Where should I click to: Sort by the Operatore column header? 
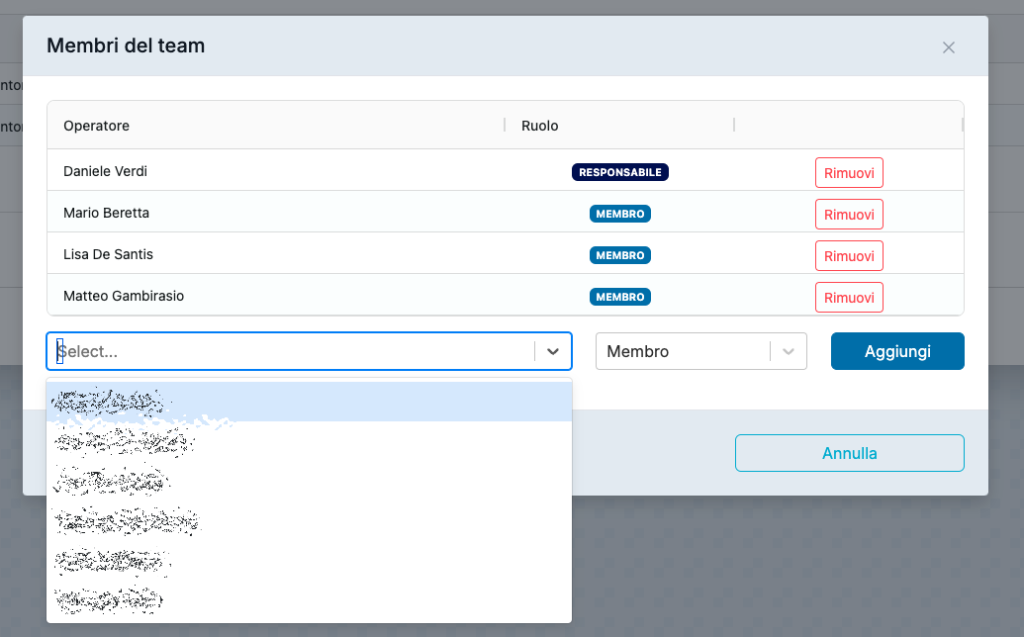[x=97, y=126]
